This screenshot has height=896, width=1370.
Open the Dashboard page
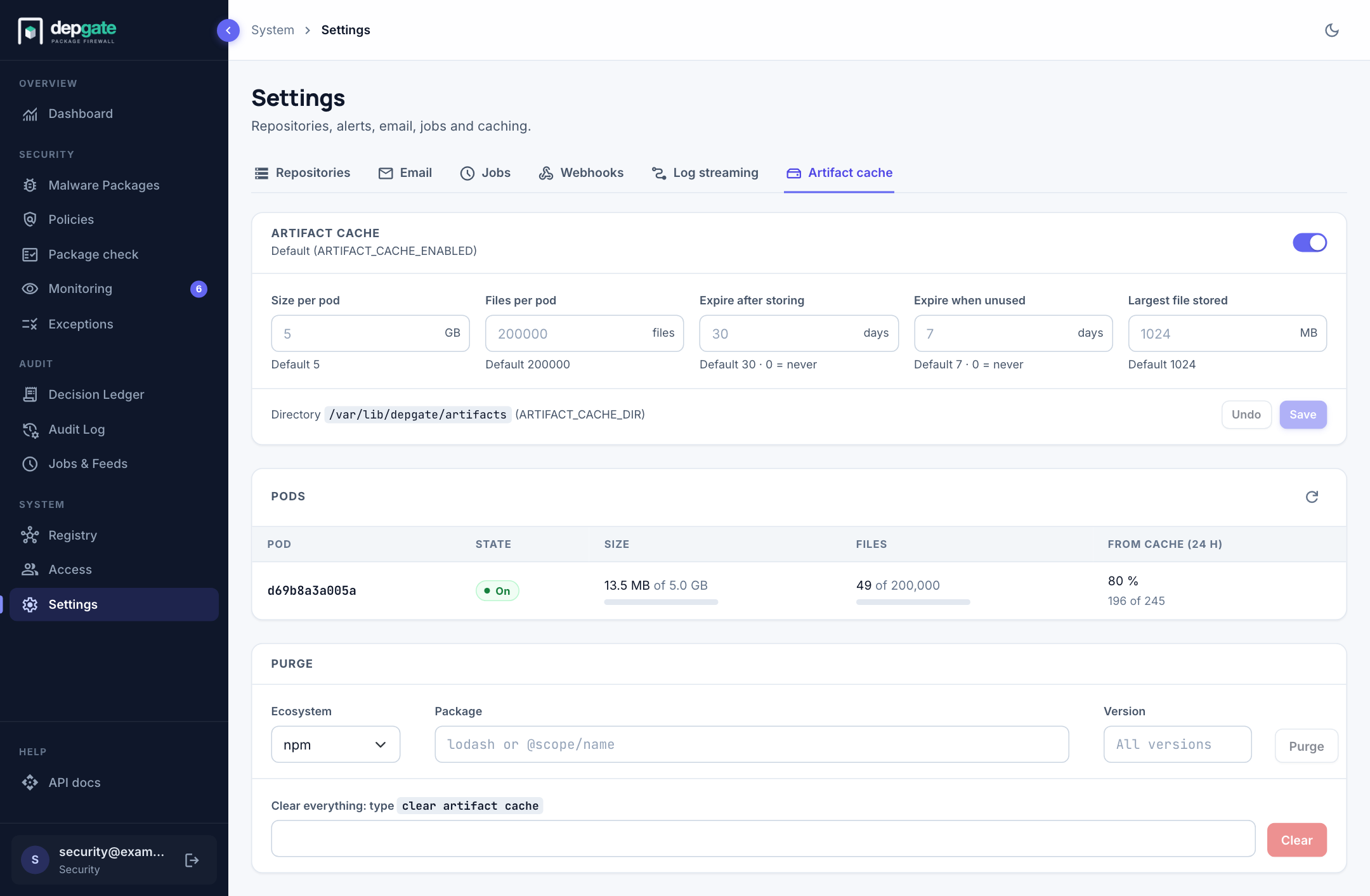point(114,114)
